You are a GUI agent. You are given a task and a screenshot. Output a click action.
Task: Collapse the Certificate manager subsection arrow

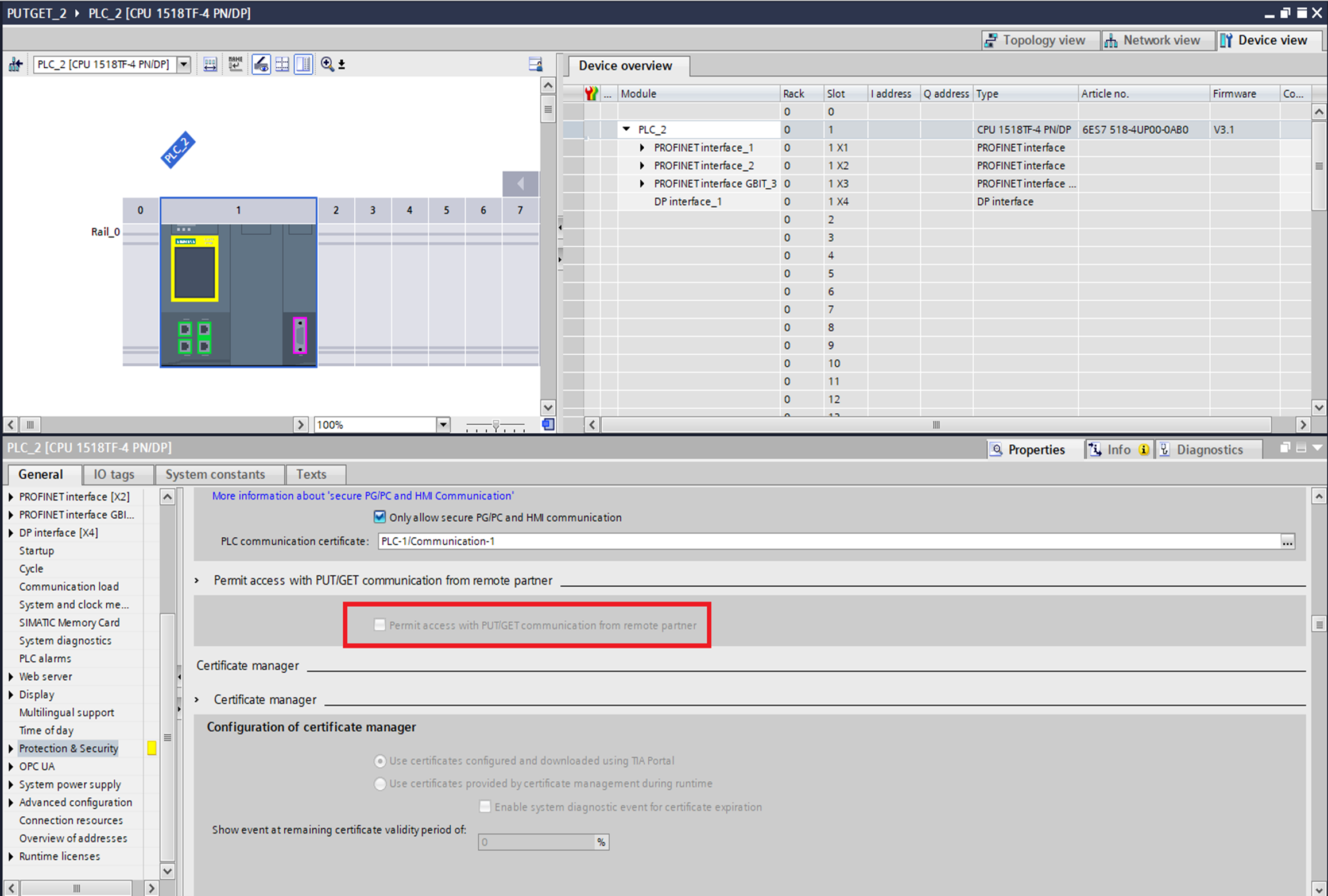point(197,700)
